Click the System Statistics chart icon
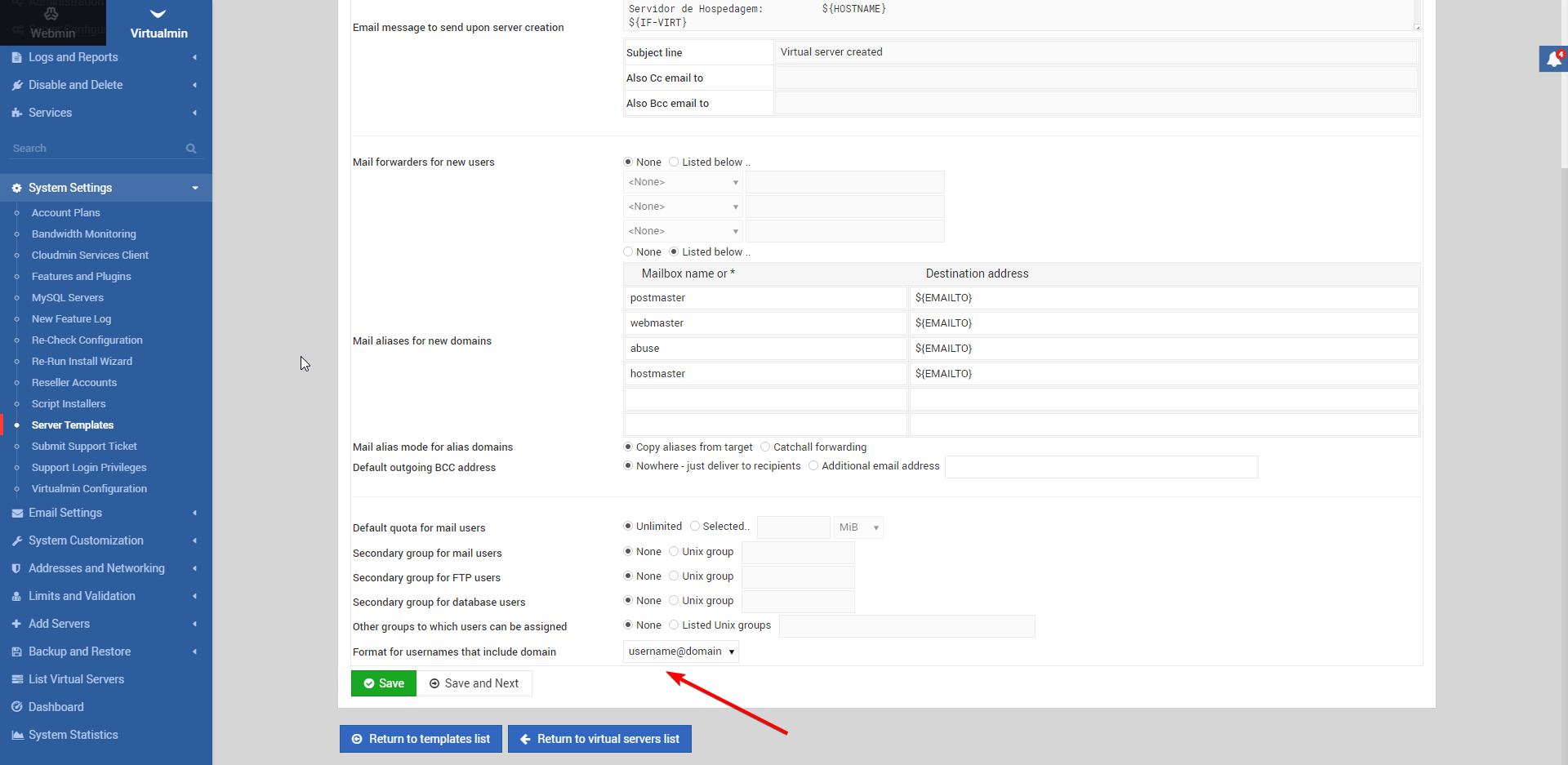The height and width of the screenshot is (765, 1568). coord(17,735)
